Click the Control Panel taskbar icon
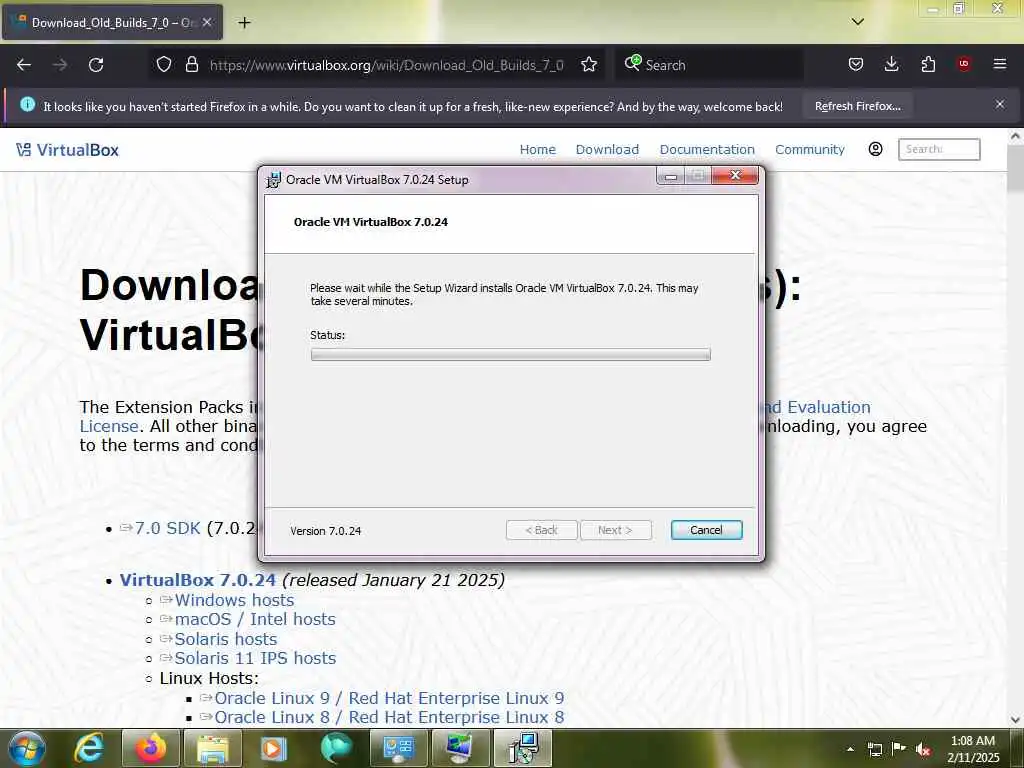Screen dimensions: 1024x768 coord(398,748)
